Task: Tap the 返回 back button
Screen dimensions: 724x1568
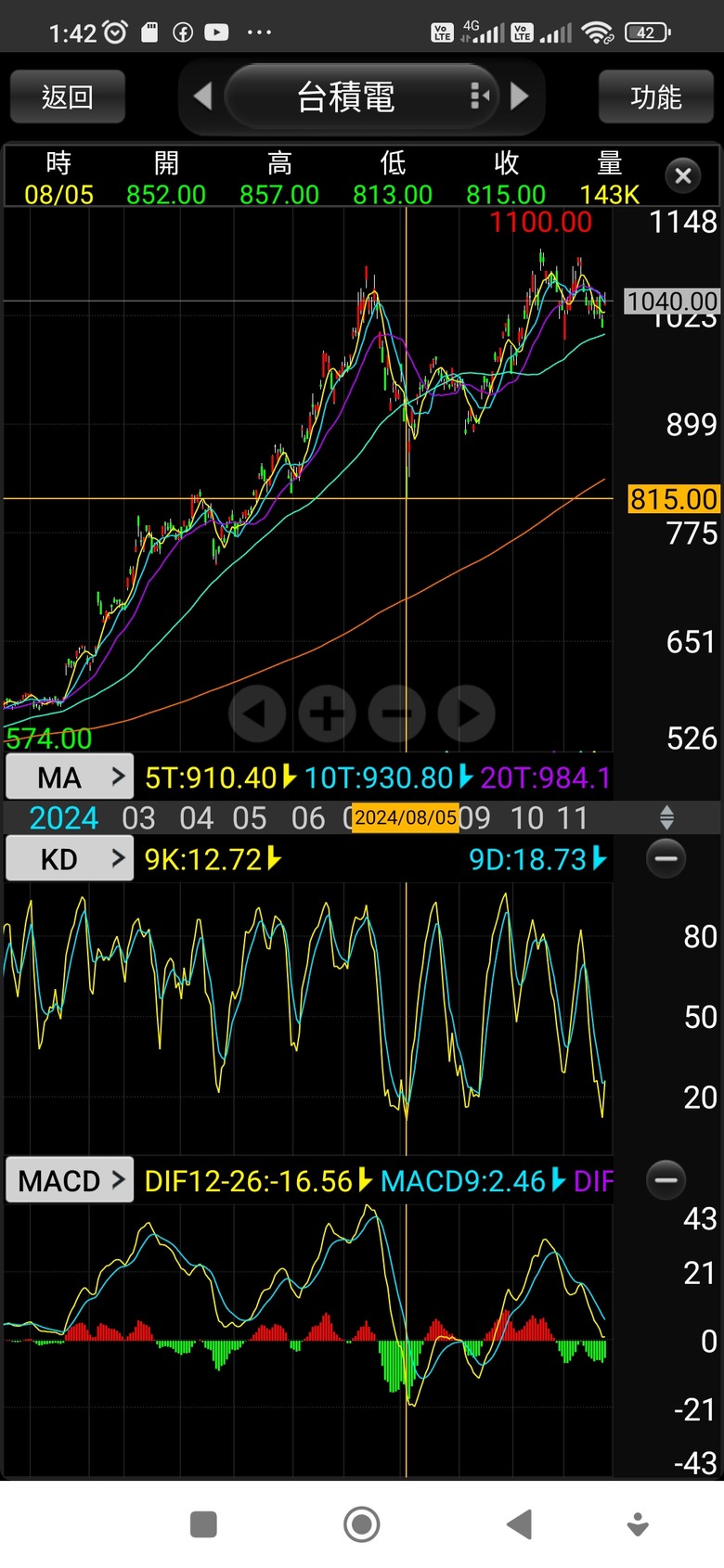Action: [68, 96]
